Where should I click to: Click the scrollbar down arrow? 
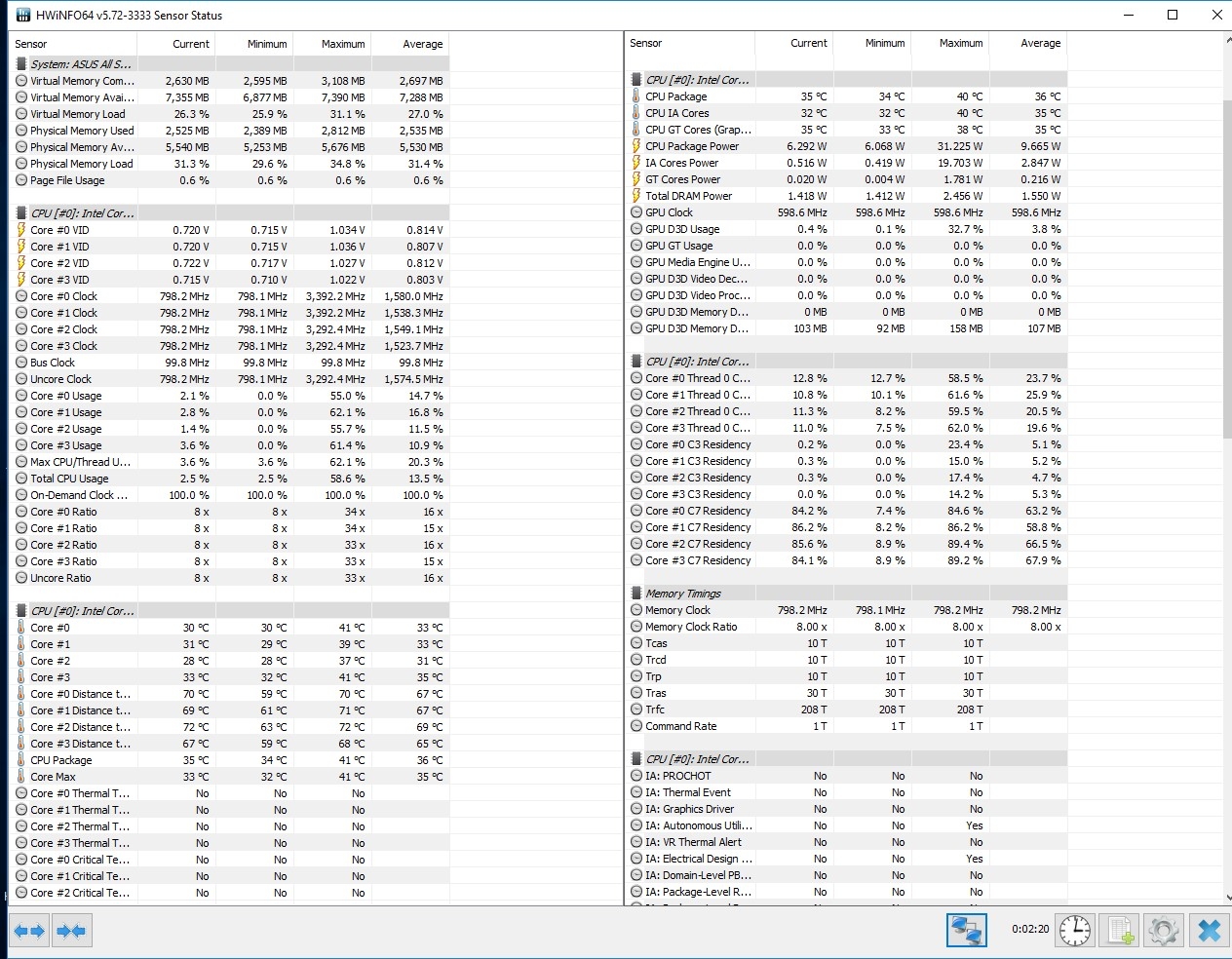tap(1226, 898)
